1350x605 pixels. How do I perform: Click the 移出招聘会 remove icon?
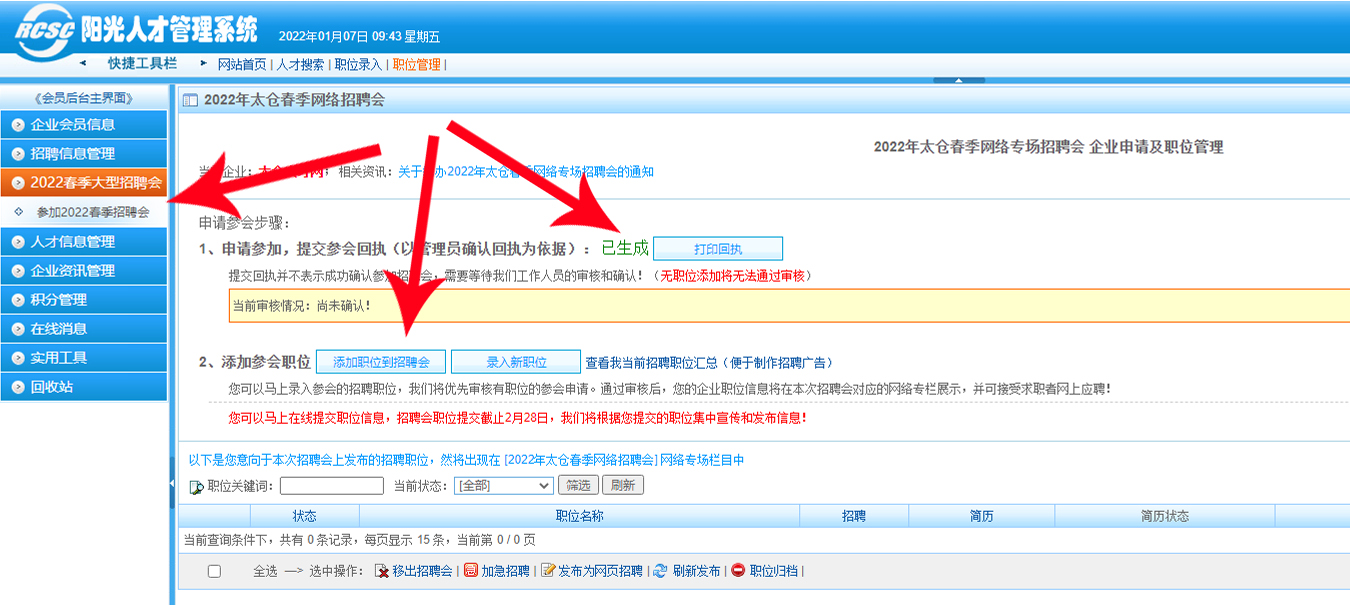381,571
